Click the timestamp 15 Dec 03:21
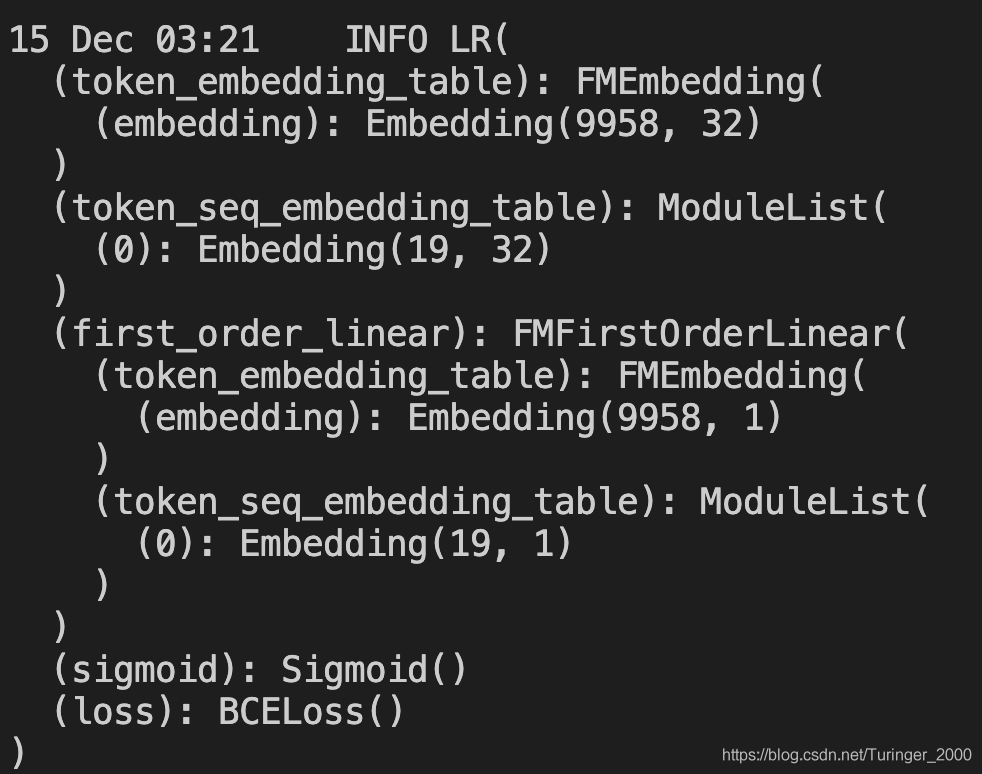982x774 pixels. coord(135,39)
